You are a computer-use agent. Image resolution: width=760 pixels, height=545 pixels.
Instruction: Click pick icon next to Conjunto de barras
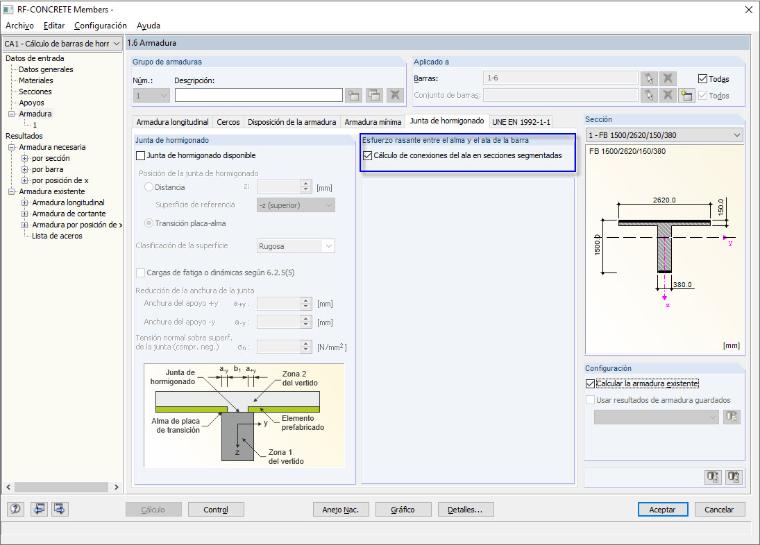coord(649,95)
